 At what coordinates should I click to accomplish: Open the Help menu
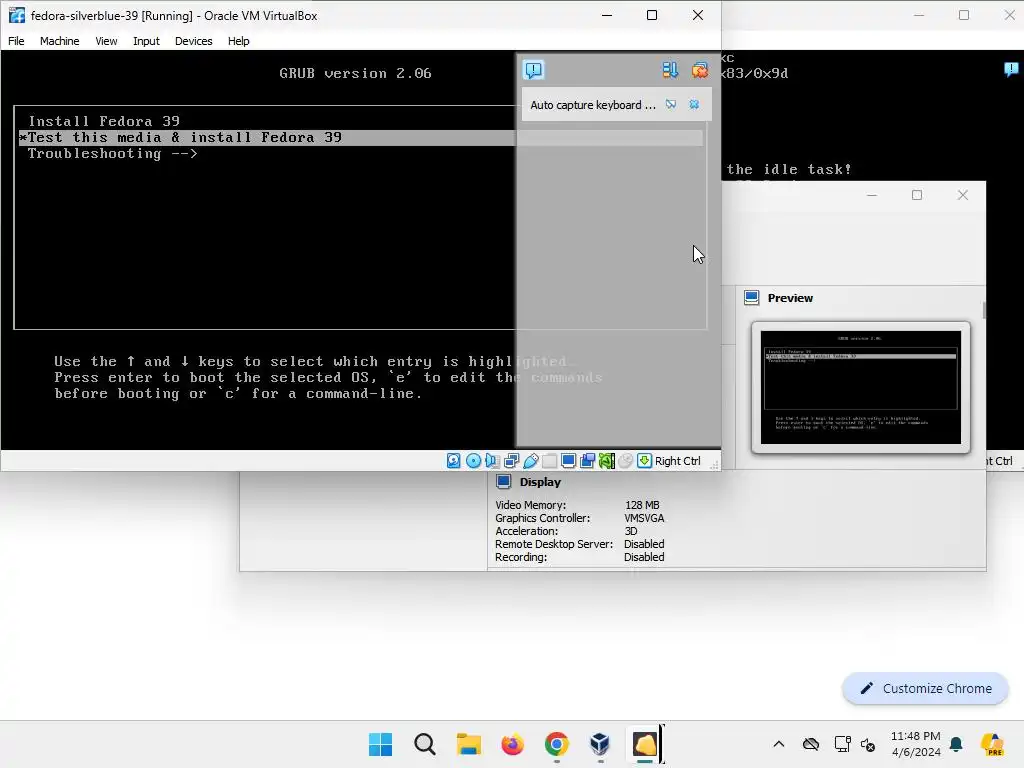click(238, 40)
